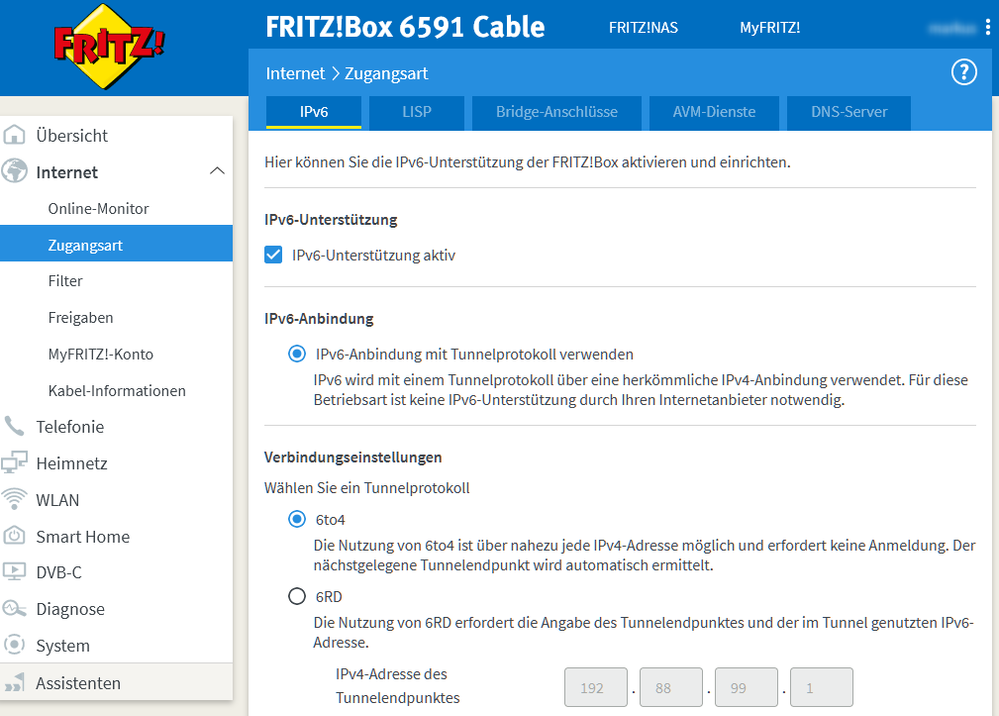Screen dimensions: 999x716
Task: Click IPv4 address field showing 192
Action: click(x=596, y=687)
